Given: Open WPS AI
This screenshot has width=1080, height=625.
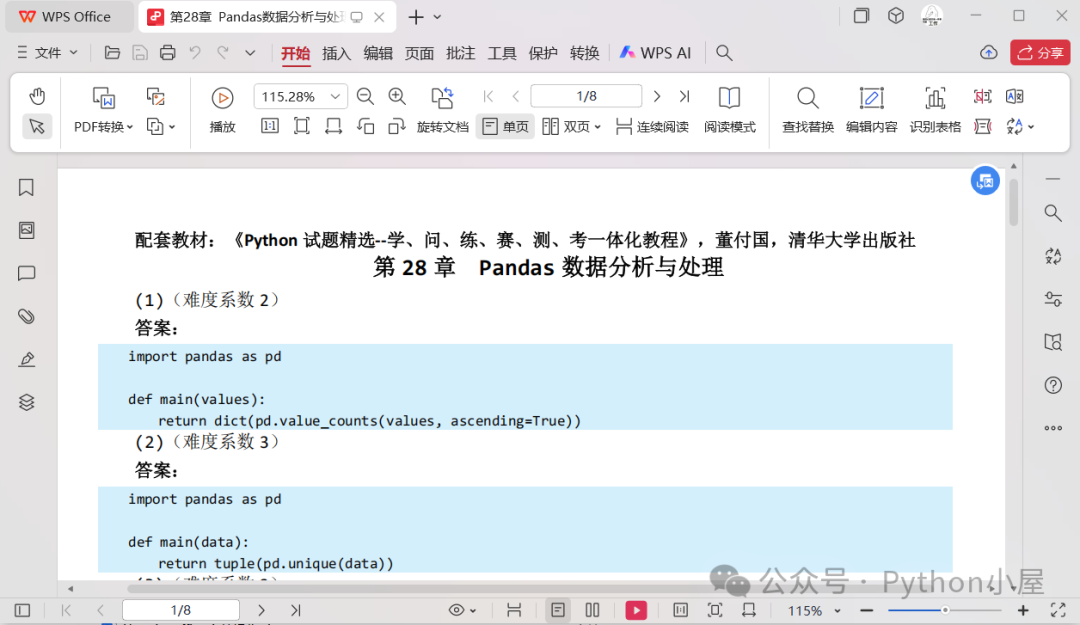Looking at the screenshot, I should pos(655,53).
